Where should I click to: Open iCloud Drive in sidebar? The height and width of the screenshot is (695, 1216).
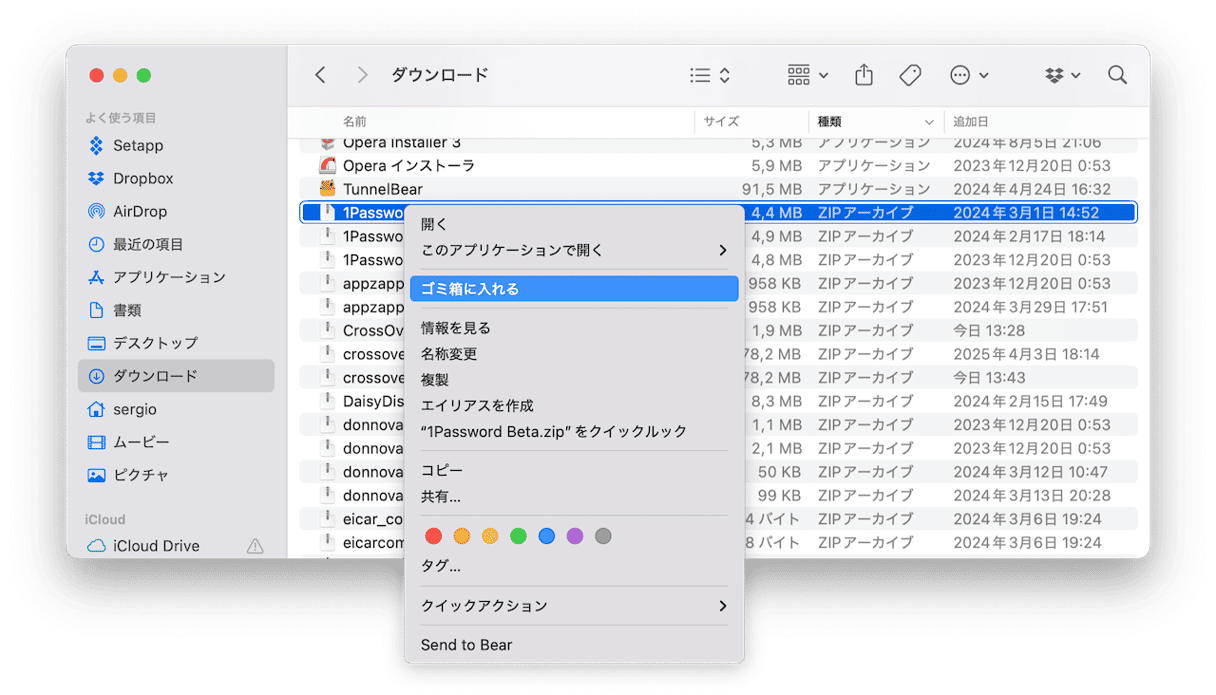click(x=156, y=546)
